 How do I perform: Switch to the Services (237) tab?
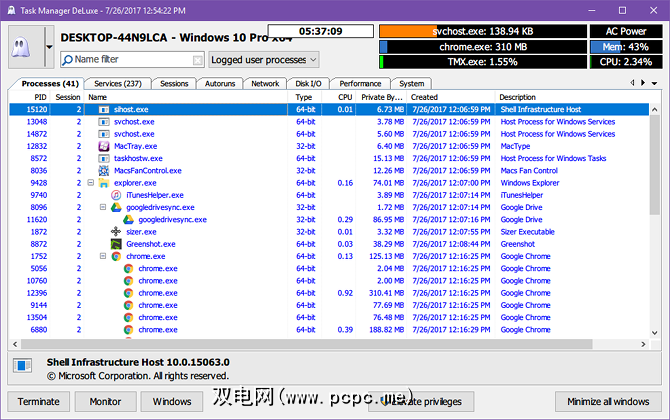(118, 84)
